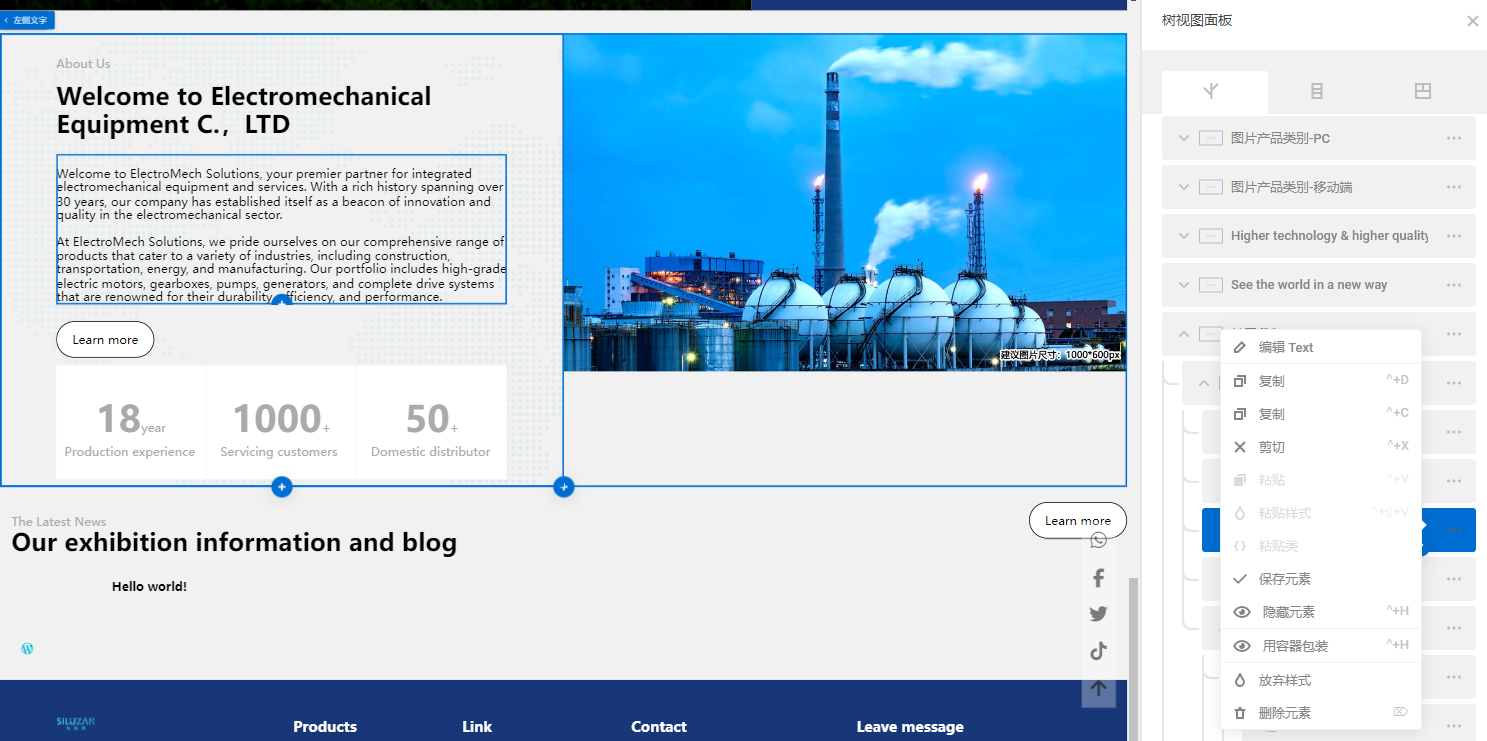Select 删除元素 in the context menu

(x=1284, y=713)
